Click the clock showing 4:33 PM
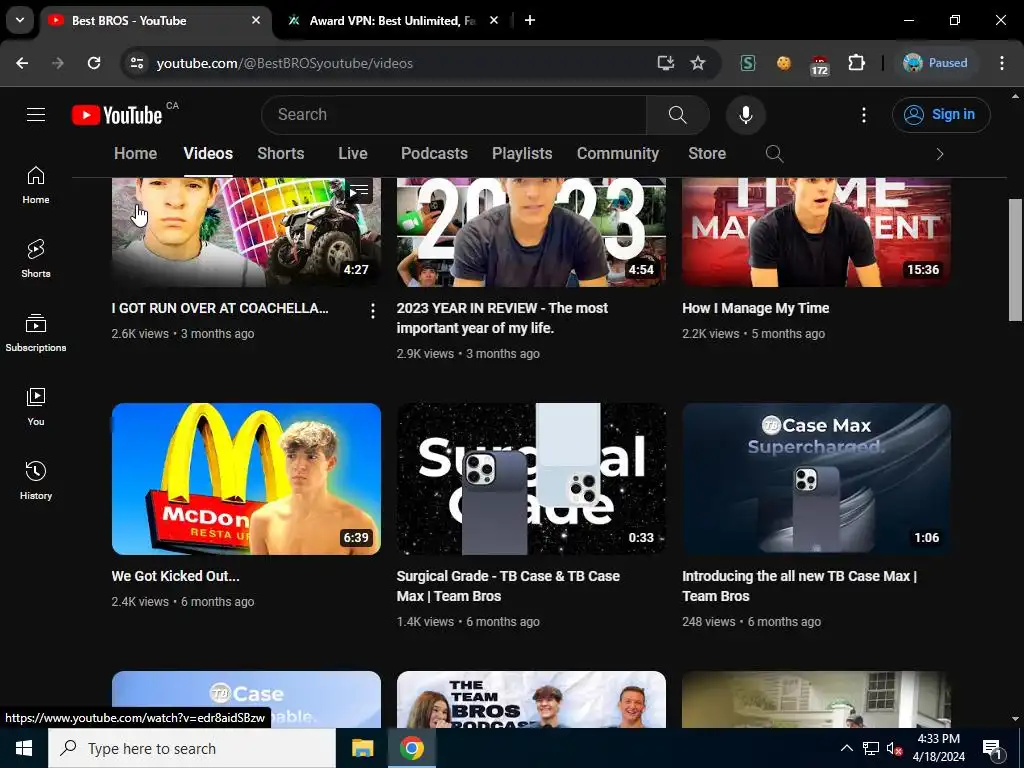 938,739
